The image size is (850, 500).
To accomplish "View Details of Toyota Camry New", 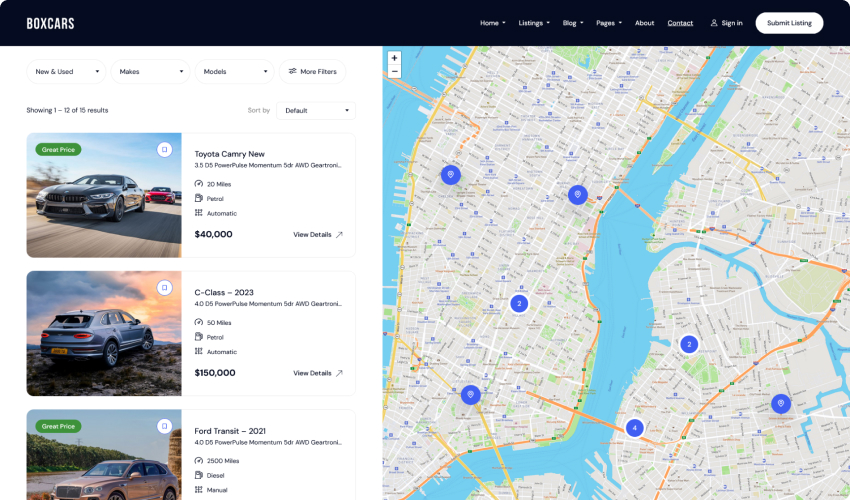I will (317, 234).
